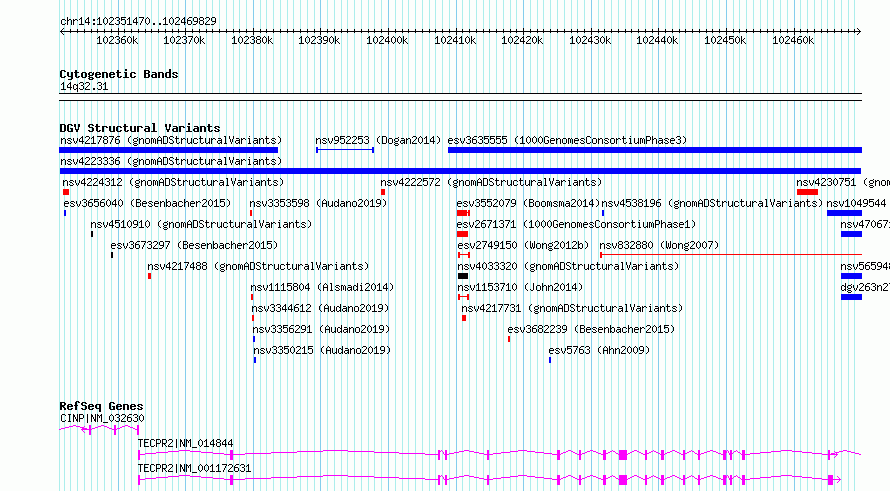Select the black nsv4033320 variant block
The width and height of the screenshot is (890, 491).
tap(463, 276)
